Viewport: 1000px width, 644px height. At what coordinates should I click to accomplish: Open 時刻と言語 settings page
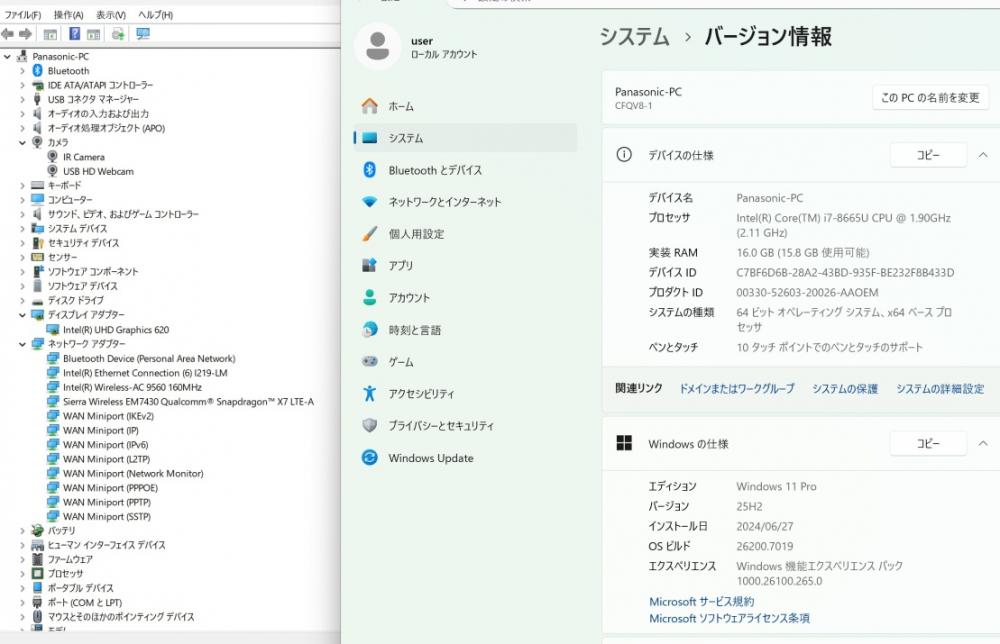466,330
